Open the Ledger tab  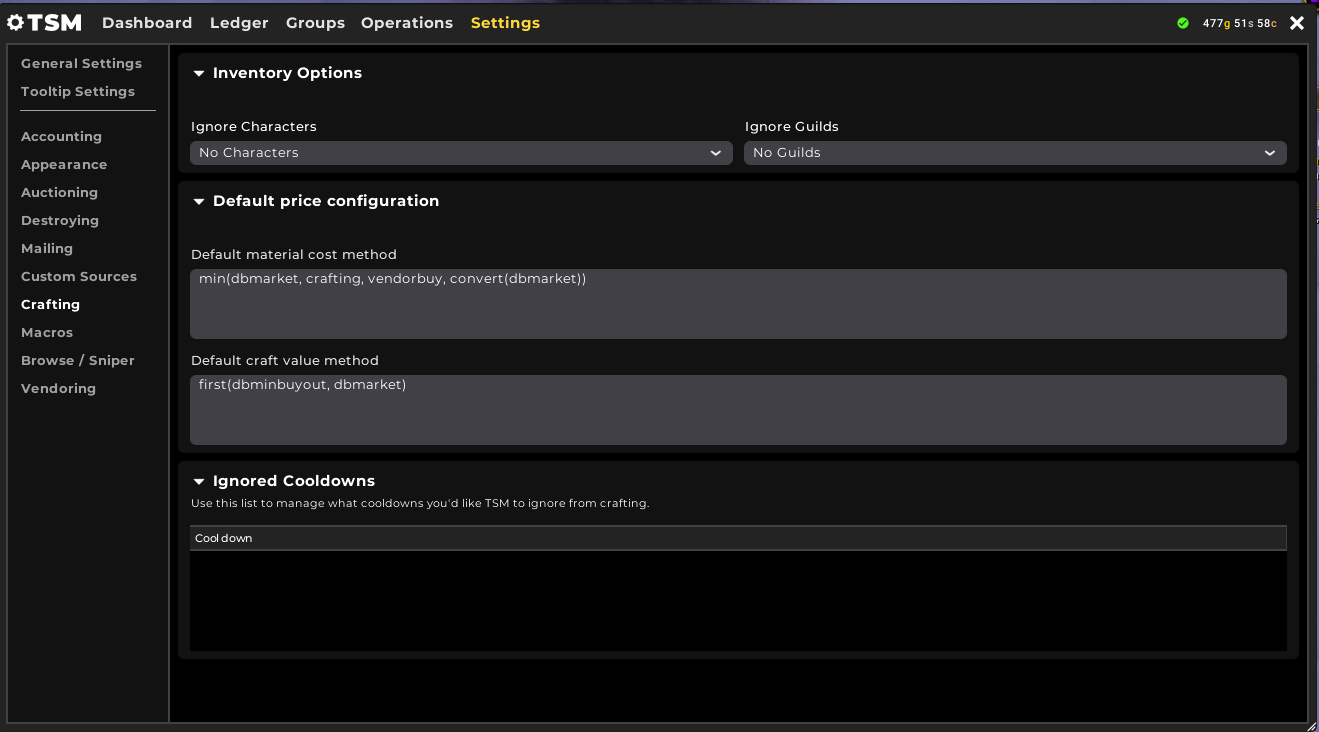click(239, 23)
